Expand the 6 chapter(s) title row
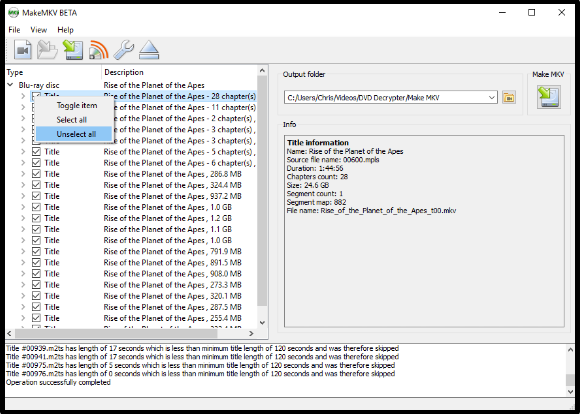The image size is (580, 414). [23, 163]
